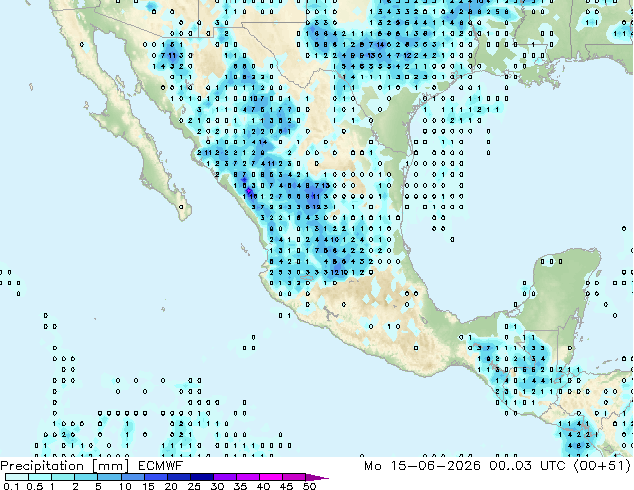This screenshot has width=634, height=490.
Task: Select the 2–5 mm legend color box
Action: [86, 477]
